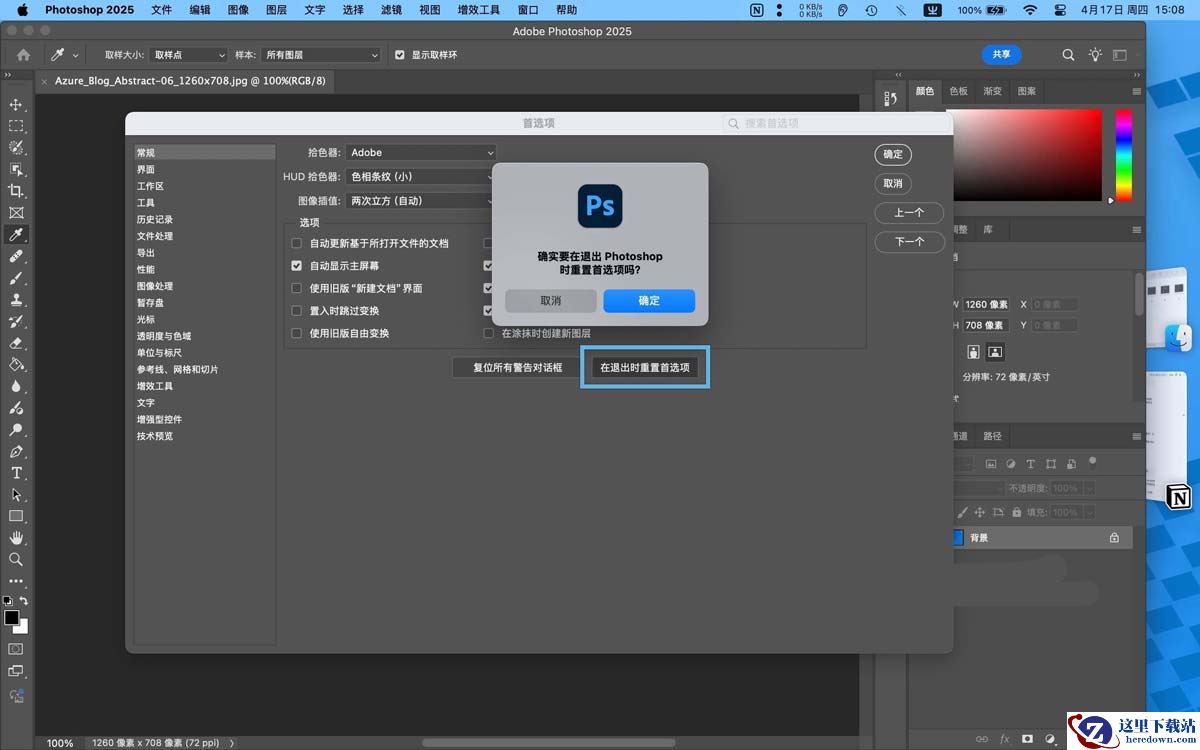The width and height of the screenshot is (1200, 750).
Task: Click 取消 in the reset alert
Action: (x=551, y=300)
